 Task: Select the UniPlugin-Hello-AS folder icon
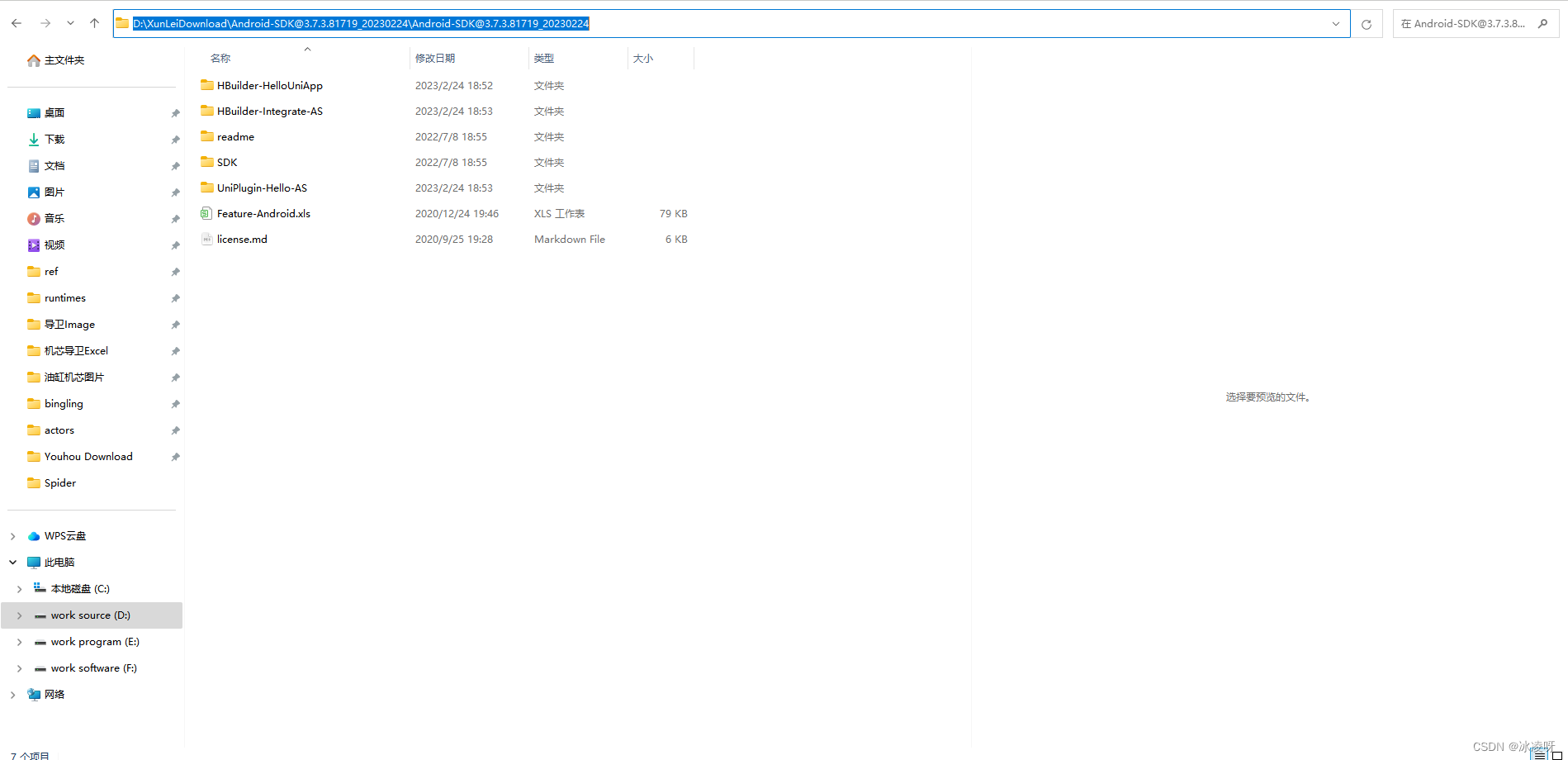pyautogui.click(x=207, y=188)
